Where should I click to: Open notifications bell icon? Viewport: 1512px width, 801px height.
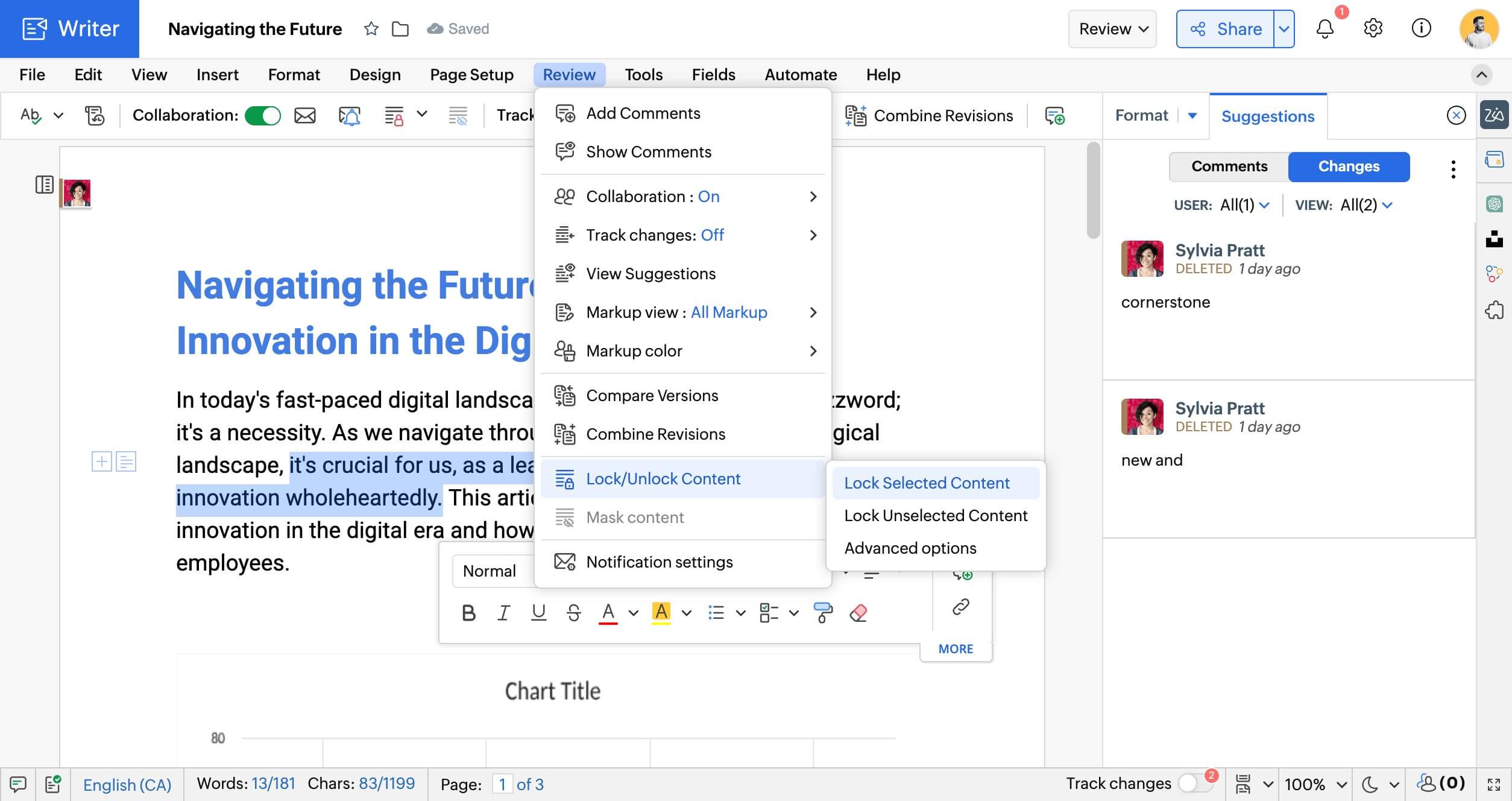pyautogui.click(x=1325, y=28)
